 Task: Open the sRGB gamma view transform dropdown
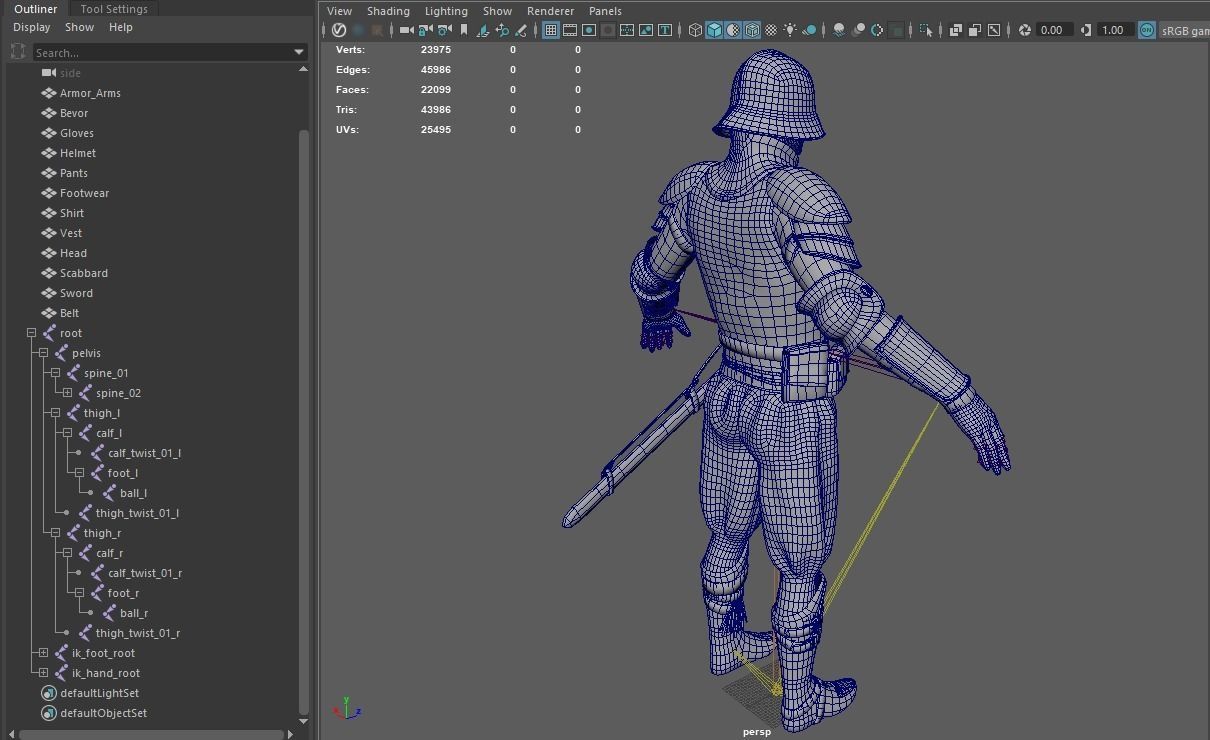point(1184,30)
